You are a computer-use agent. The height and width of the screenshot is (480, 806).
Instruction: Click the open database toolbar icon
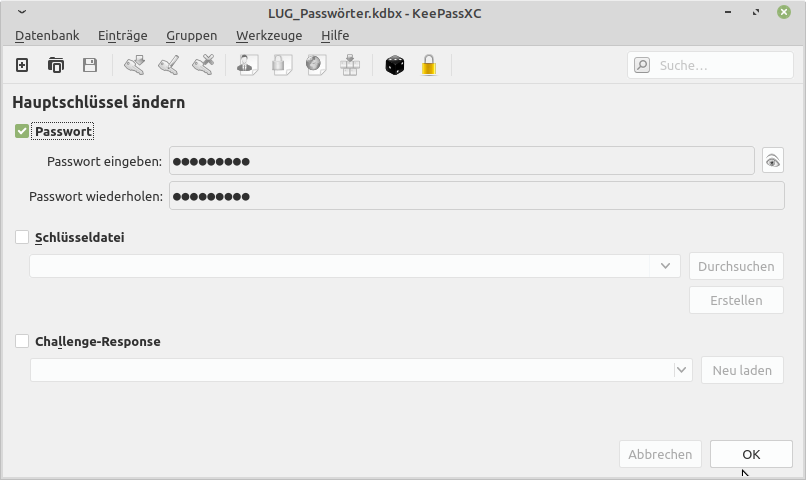pyautogui.click(x=56, y=65)
